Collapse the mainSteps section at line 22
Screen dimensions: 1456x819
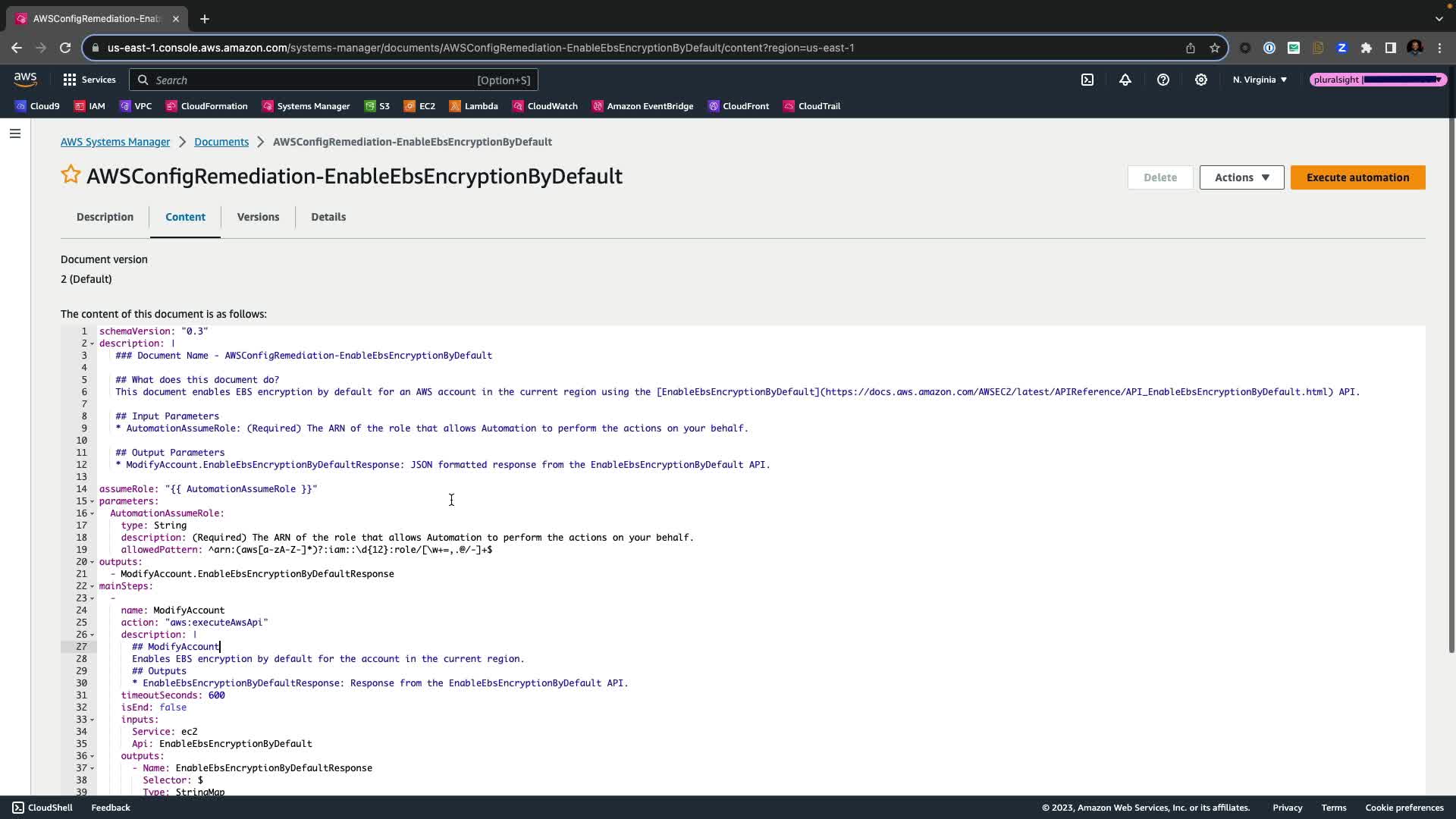pos(93,586)
